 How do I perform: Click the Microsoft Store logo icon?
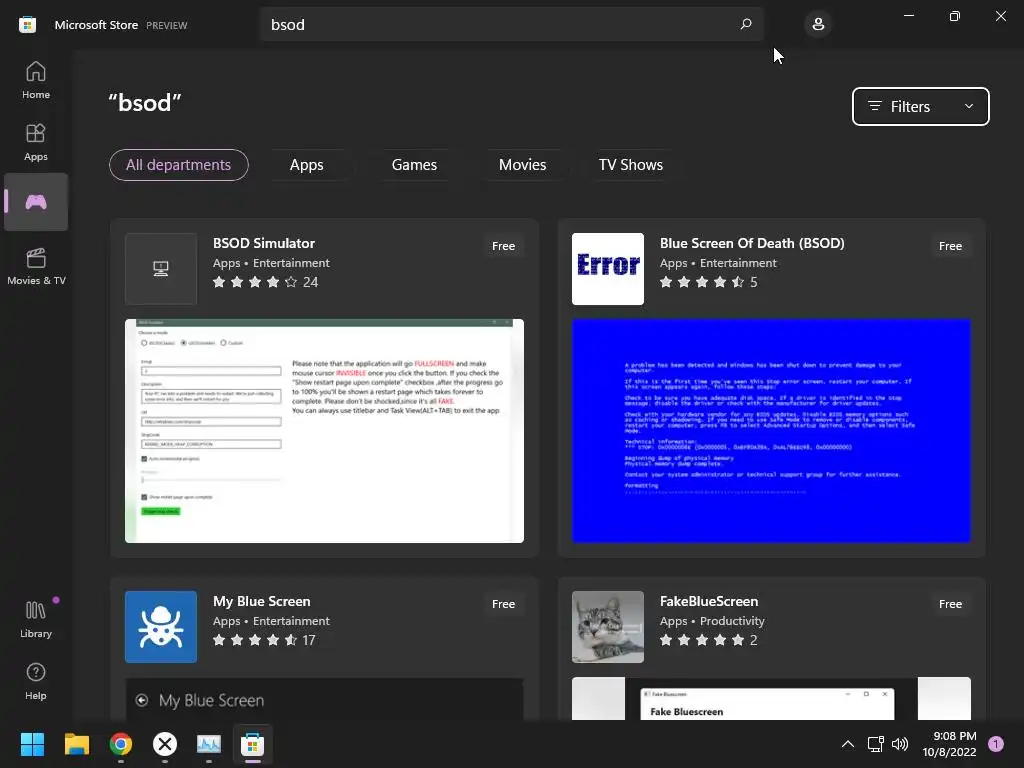pyautogui.click(x=27, y=25)
